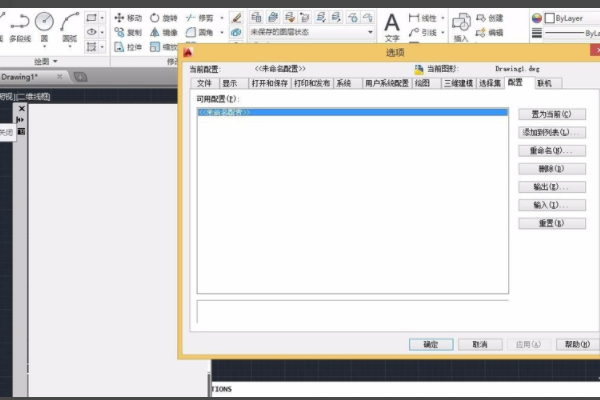Open the Text (文字) annotation tool

pyautogui.click(x=392, y=27)
